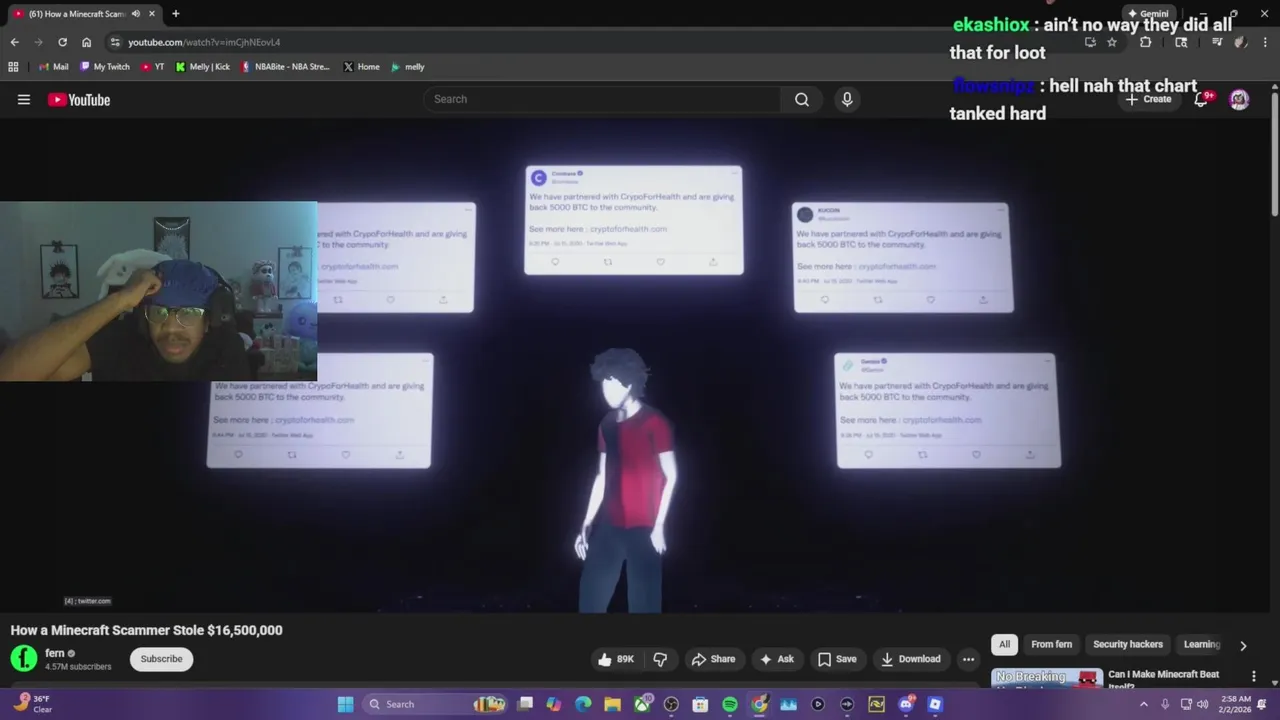1280x720 pixels.
Task: Dislike the video
Action: (x=660, y=659)
